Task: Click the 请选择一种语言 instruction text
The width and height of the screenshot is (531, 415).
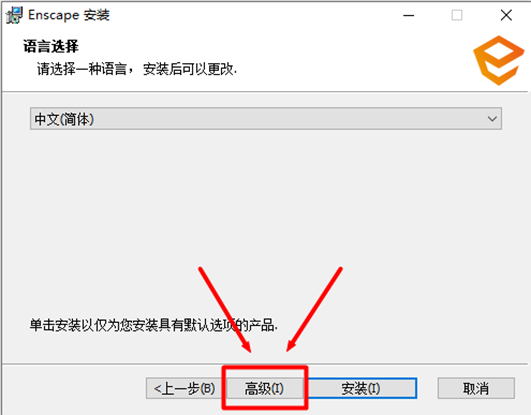Action: click(x=81, y=69)
